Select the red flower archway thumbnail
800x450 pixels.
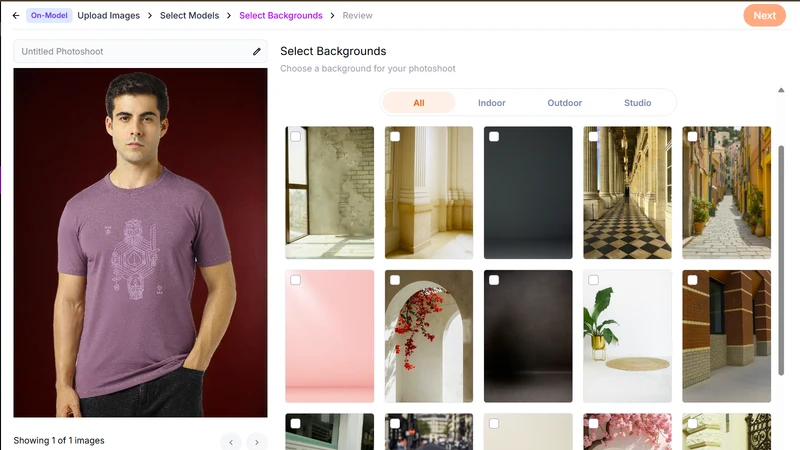(429, 336)
